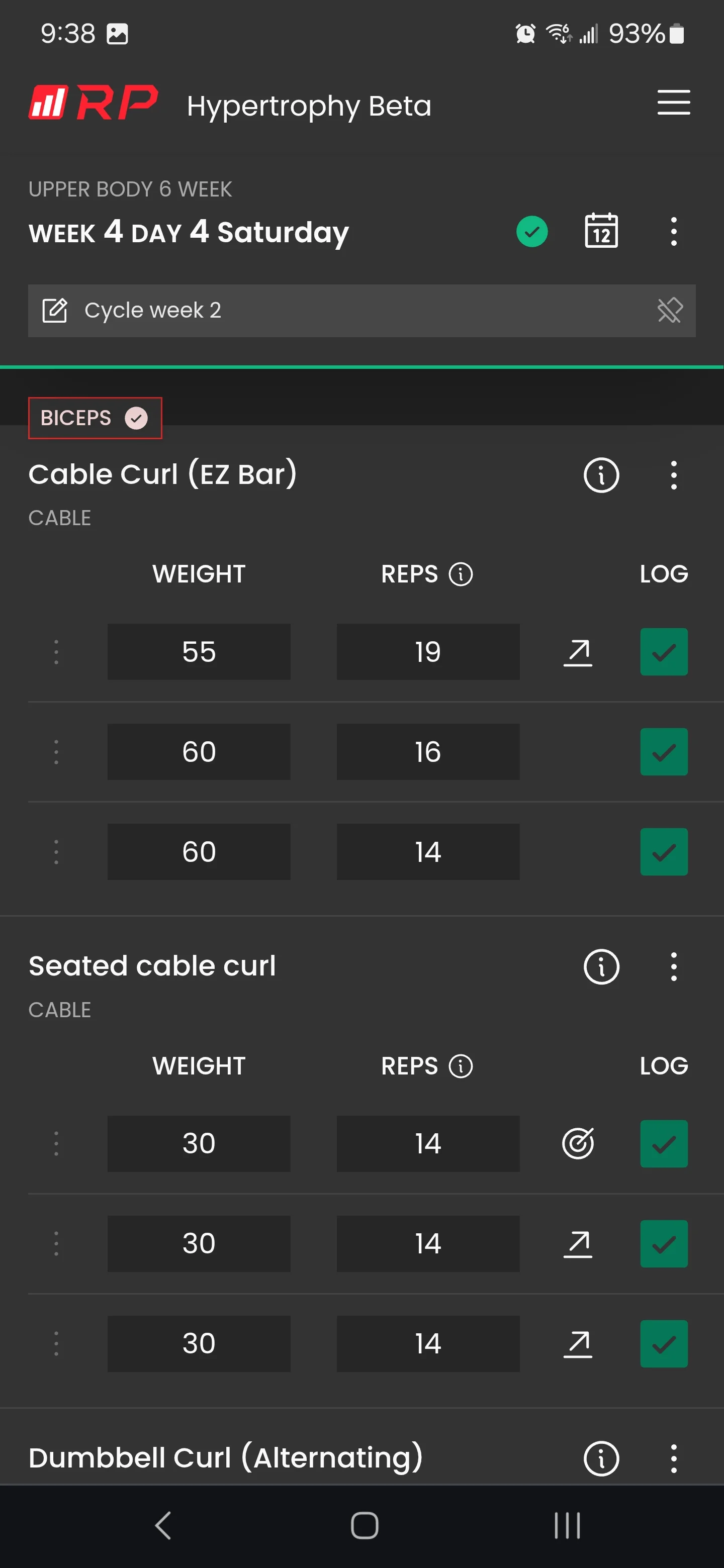Show info for Cable Curl (EZ Bar)
The width and height of the screenshot is (724, 1568).
click(601, 475)
